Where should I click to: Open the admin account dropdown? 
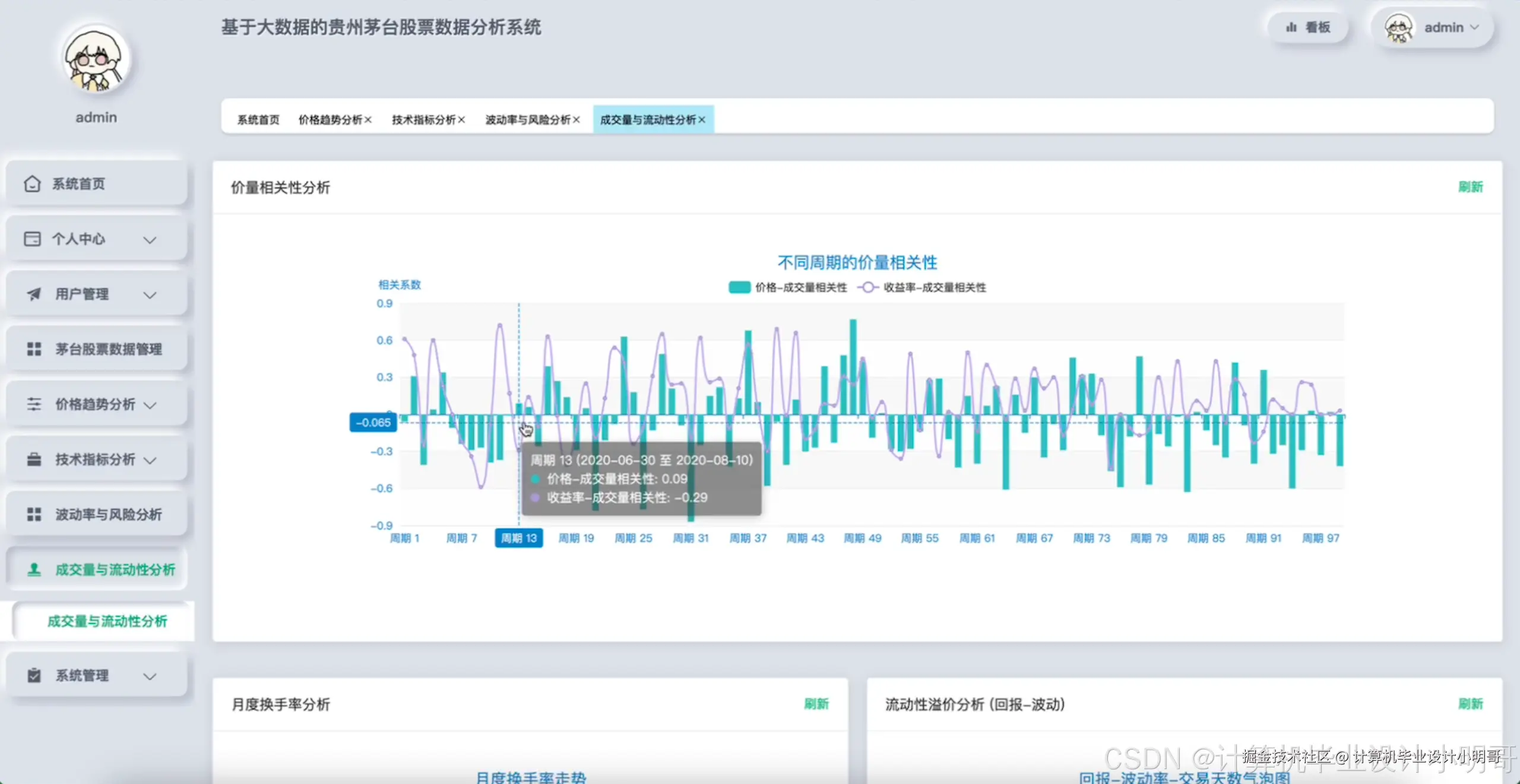[x=1443, y=27]
